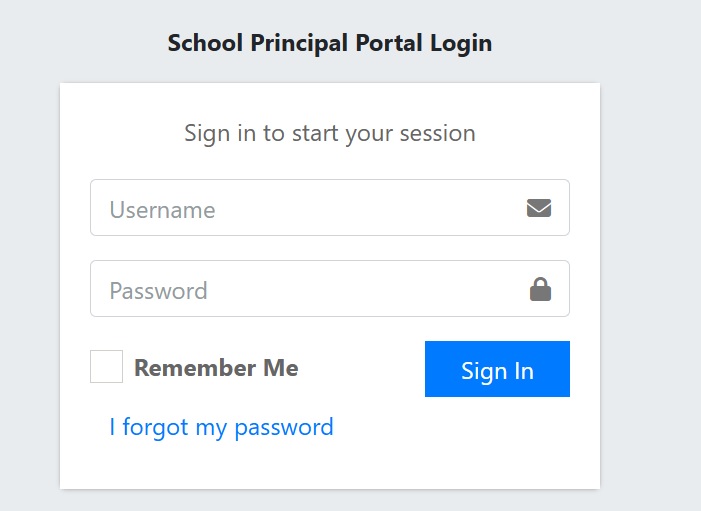Select the Password placeholder text

pyautogui.click(x=158, y=291)
